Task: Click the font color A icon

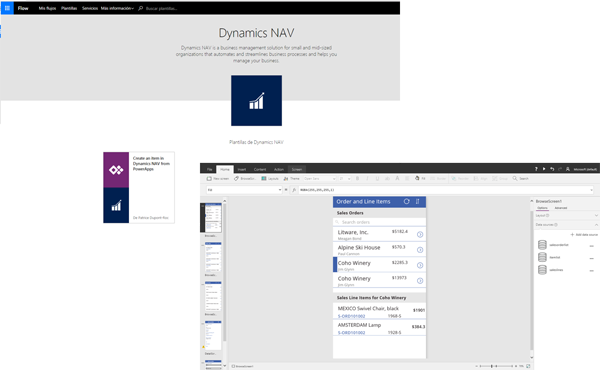Action: [x=397, y=179]
